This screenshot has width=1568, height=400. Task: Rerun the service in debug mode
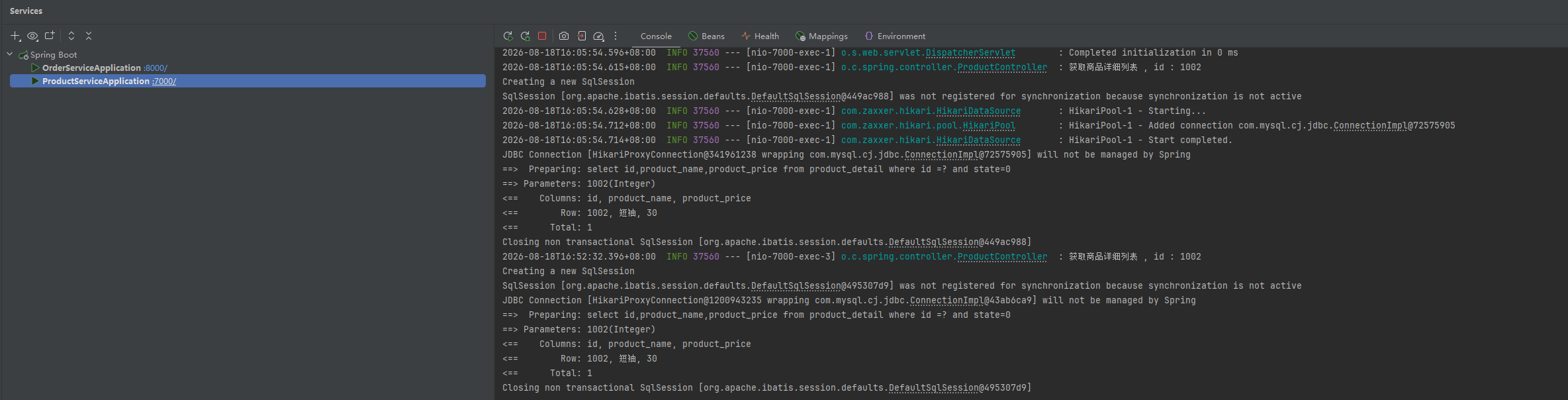coord(525,36)
